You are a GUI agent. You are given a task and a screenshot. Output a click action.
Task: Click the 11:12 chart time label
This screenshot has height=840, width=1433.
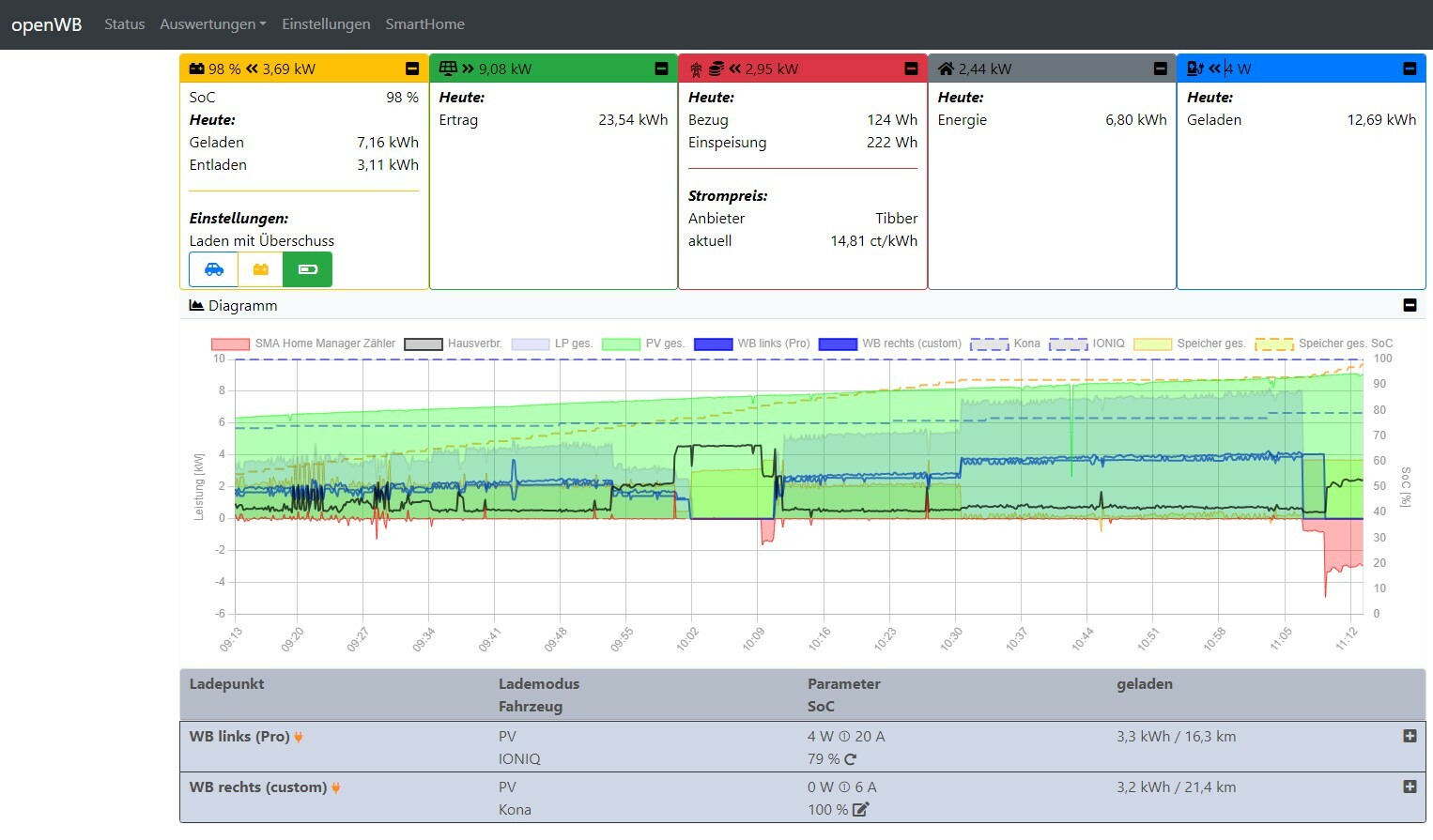[x=1347, y=639]
